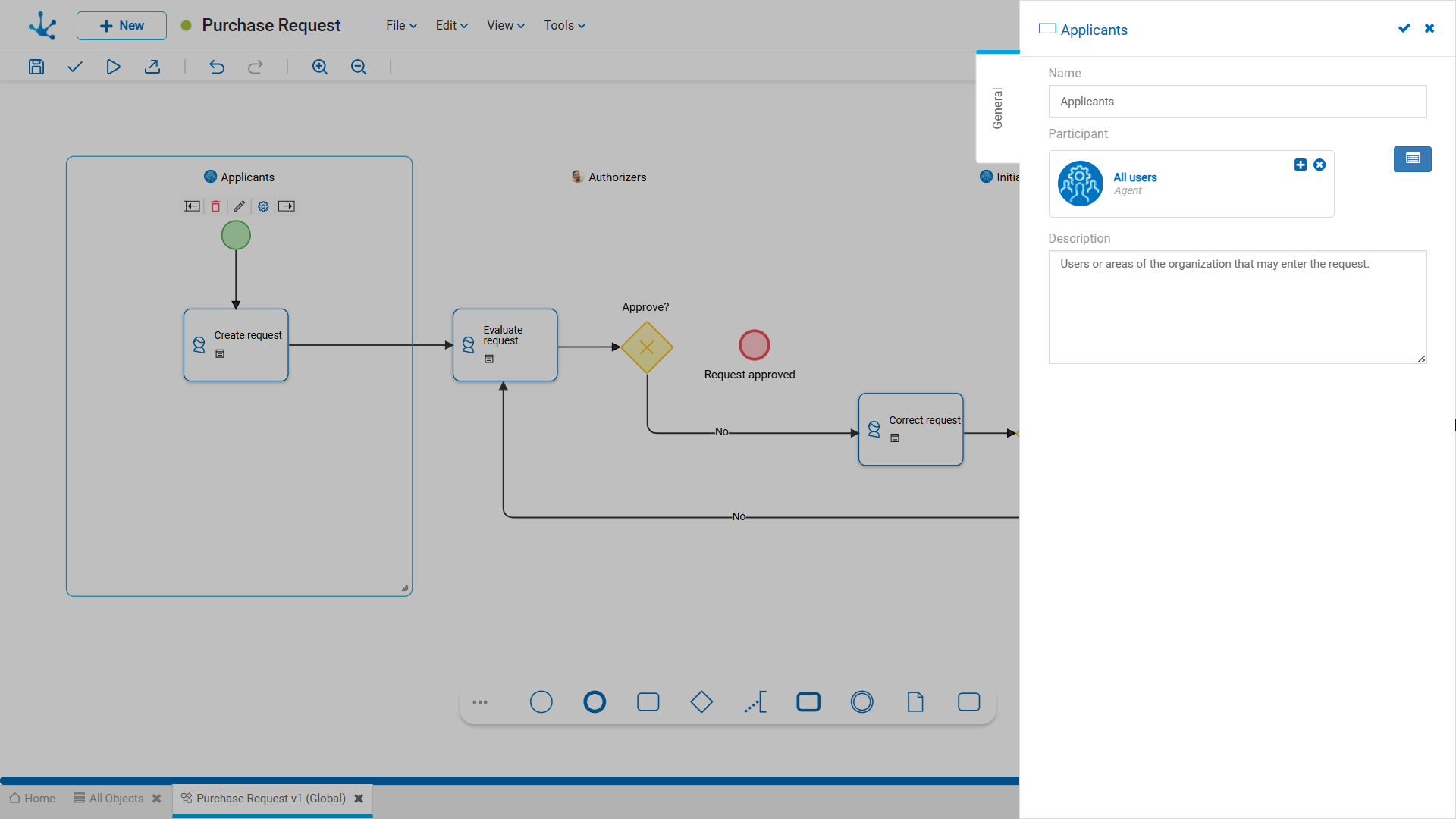Select the text annotation tool

point(755,702)
